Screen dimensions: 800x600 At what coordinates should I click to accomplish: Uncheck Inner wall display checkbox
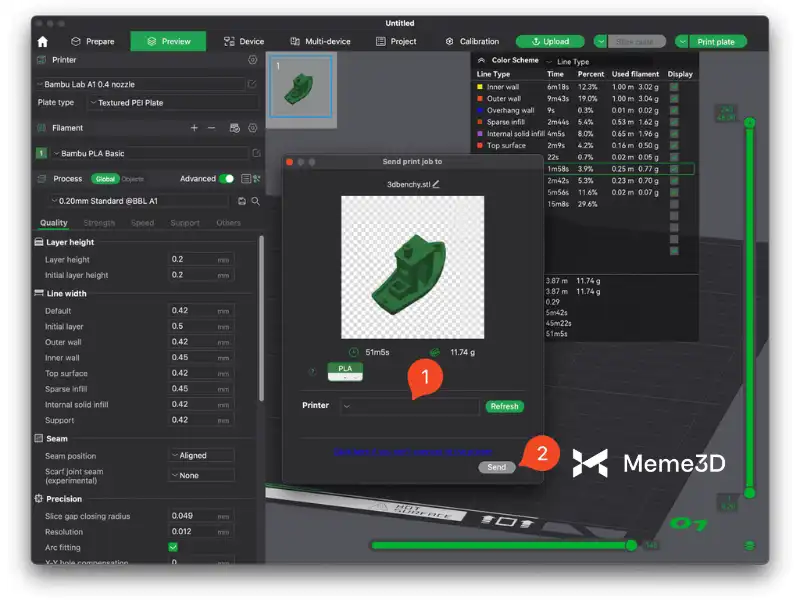pyautogui.click(x=674, y=87)
